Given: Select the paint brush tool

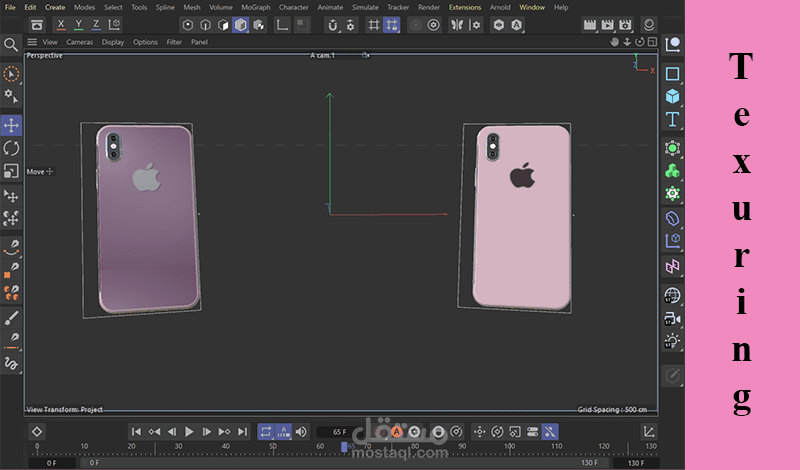Looking at the screenshot, I should point(11,318).
